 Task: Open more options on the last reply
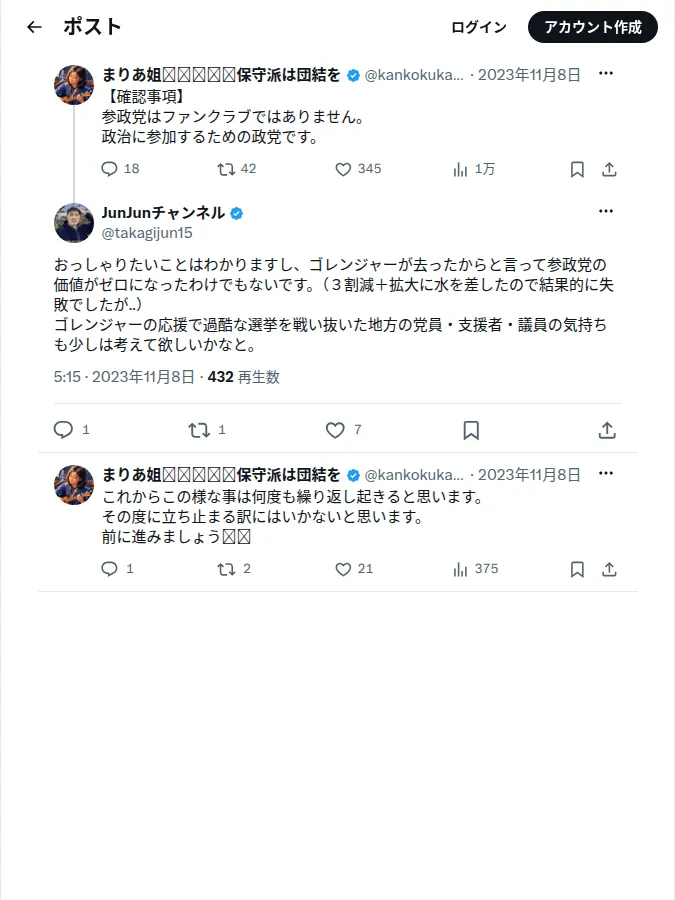point(606,474)
